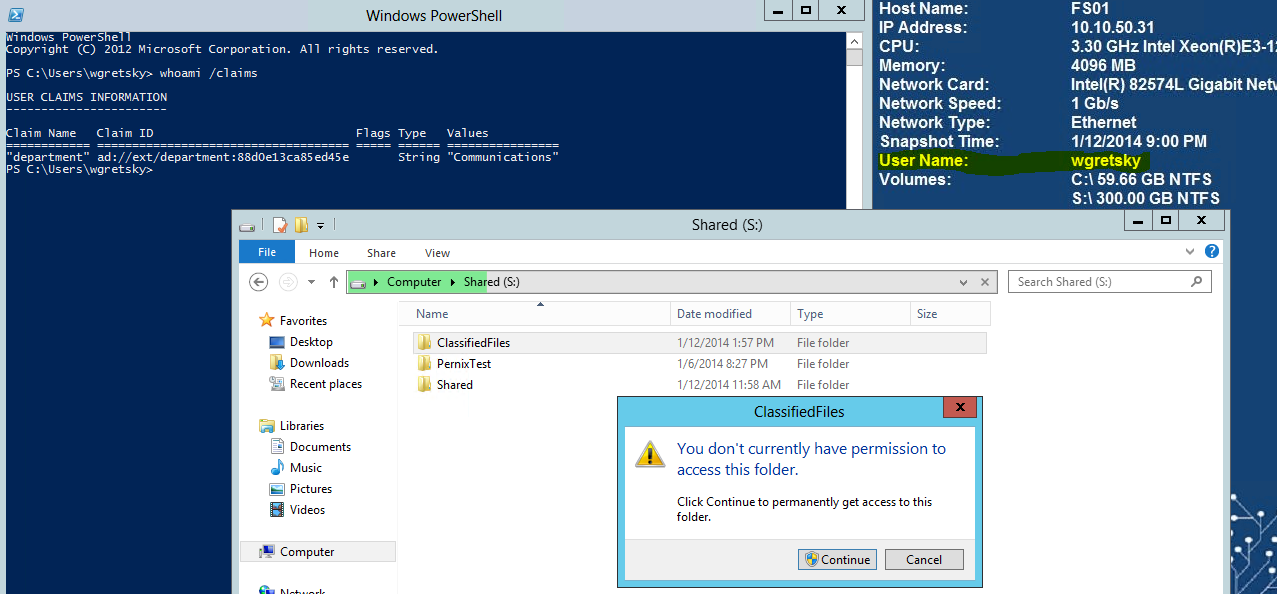Click the New Folder icon in quick access toolbar

pyautogui.click(x=300, y=225)
